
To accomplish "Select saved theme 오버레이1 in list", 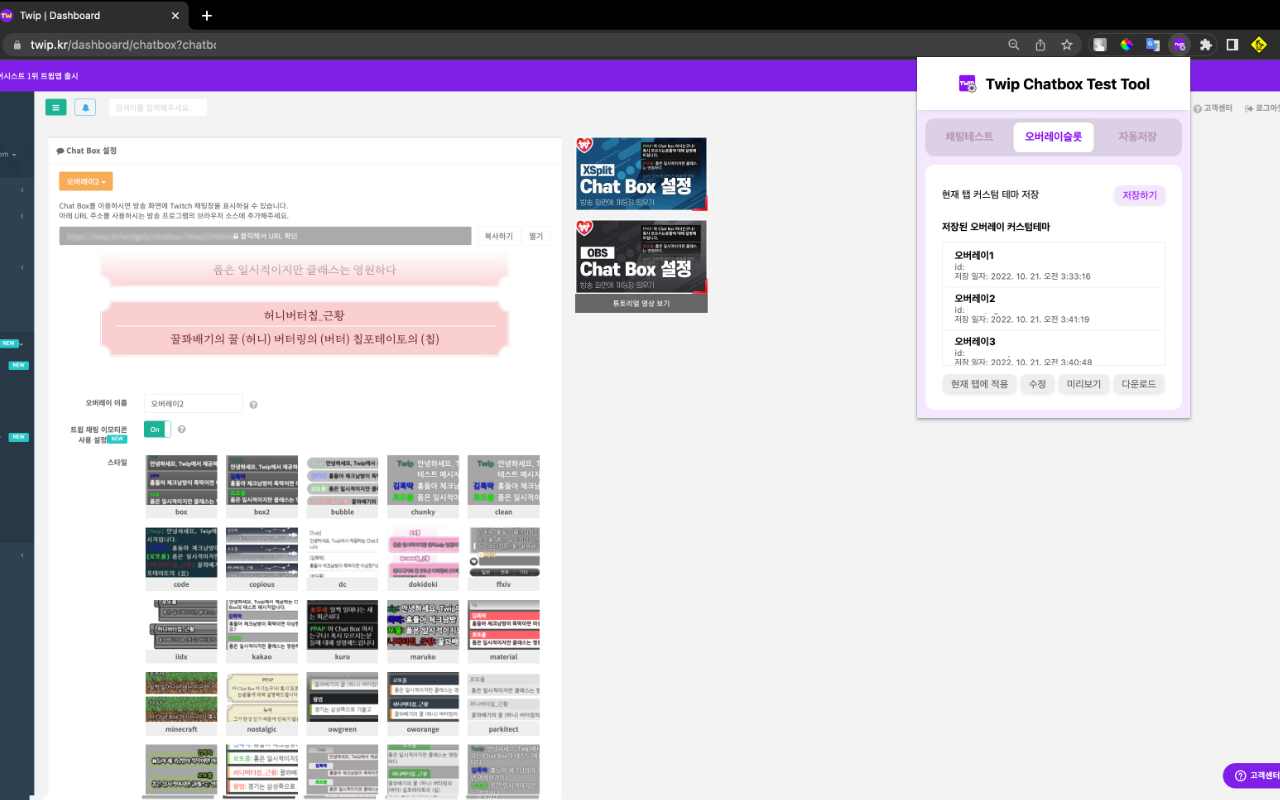I will 1053,265.
